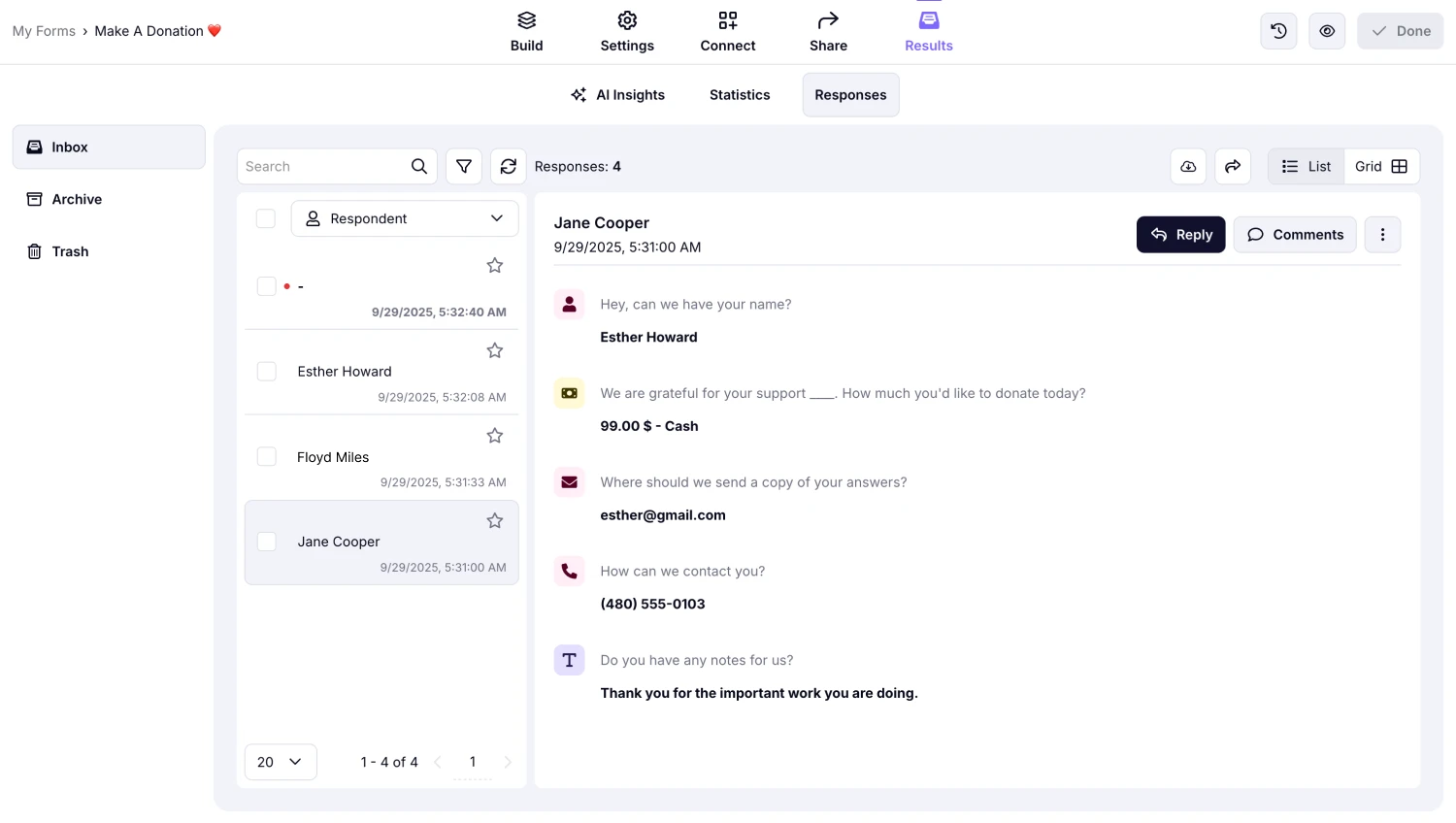The height and width of the screenshot is (823, 1456).
Task: Expand the Respondent dropdown
Action: point(405,218)
